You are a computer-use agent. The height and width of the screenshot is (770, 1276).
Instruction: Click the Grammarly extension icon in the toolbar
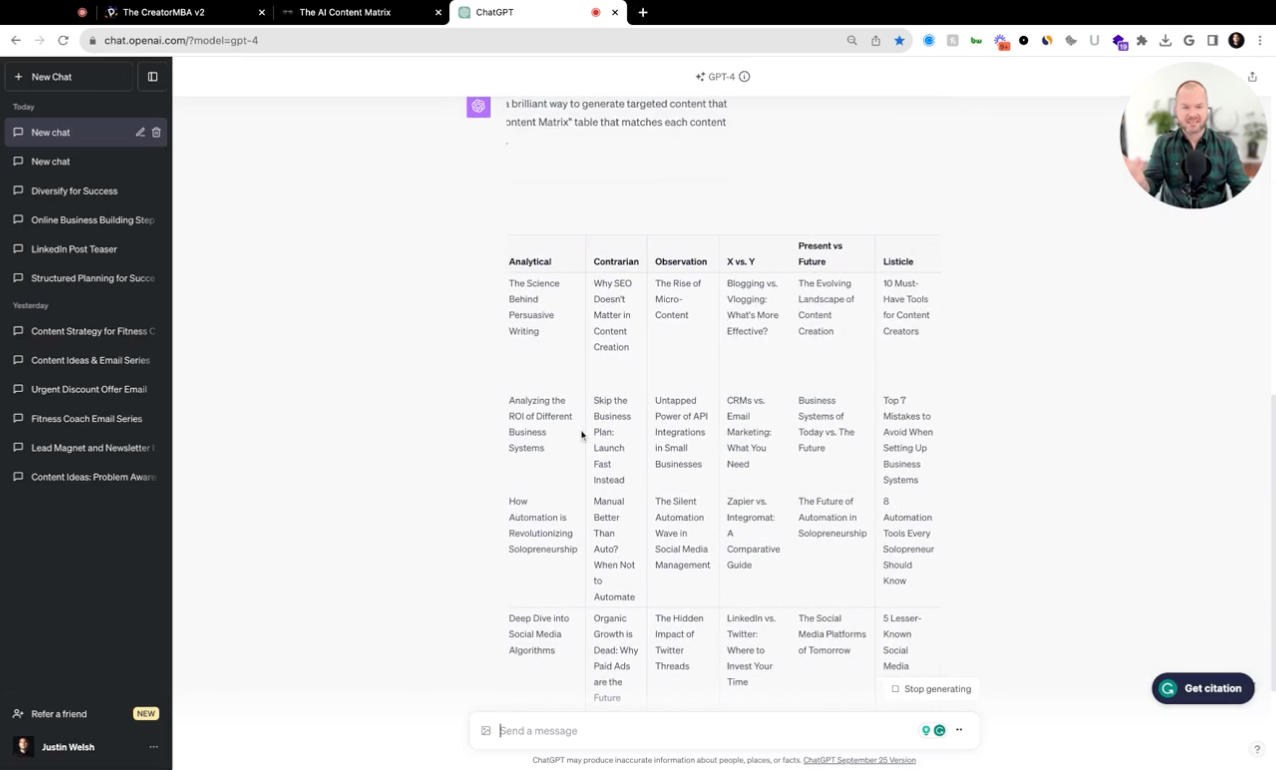pos(929,40)
